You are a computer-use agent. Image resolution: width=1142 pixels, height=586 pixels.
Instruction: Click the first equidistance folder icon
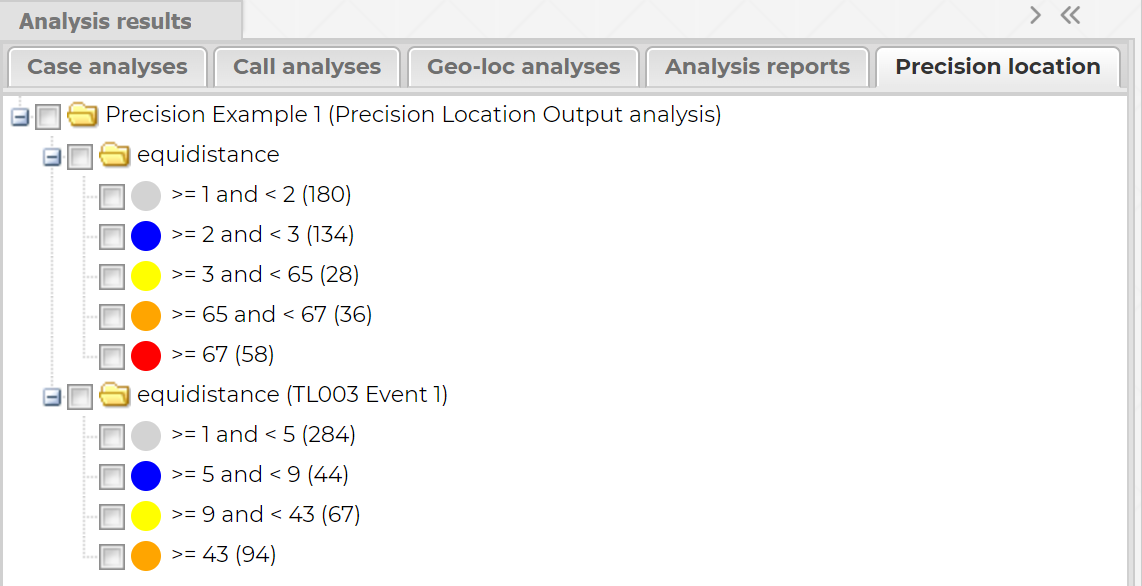click(115, 156)
